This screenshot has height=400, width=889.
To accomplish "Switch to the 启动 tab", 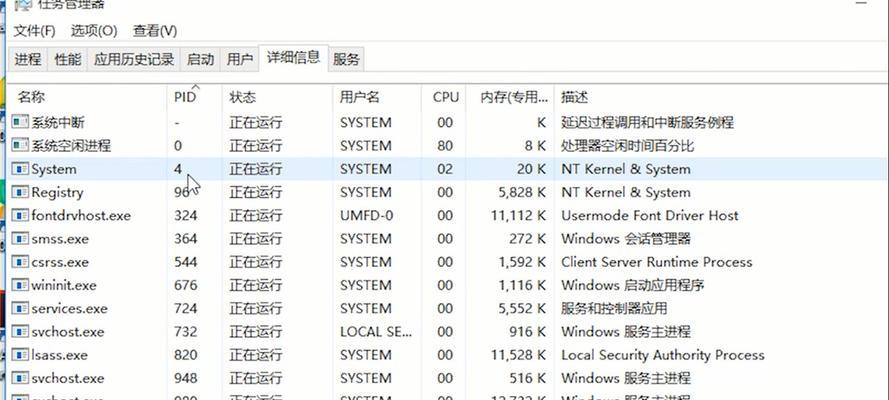I will [x=200, y=59].
